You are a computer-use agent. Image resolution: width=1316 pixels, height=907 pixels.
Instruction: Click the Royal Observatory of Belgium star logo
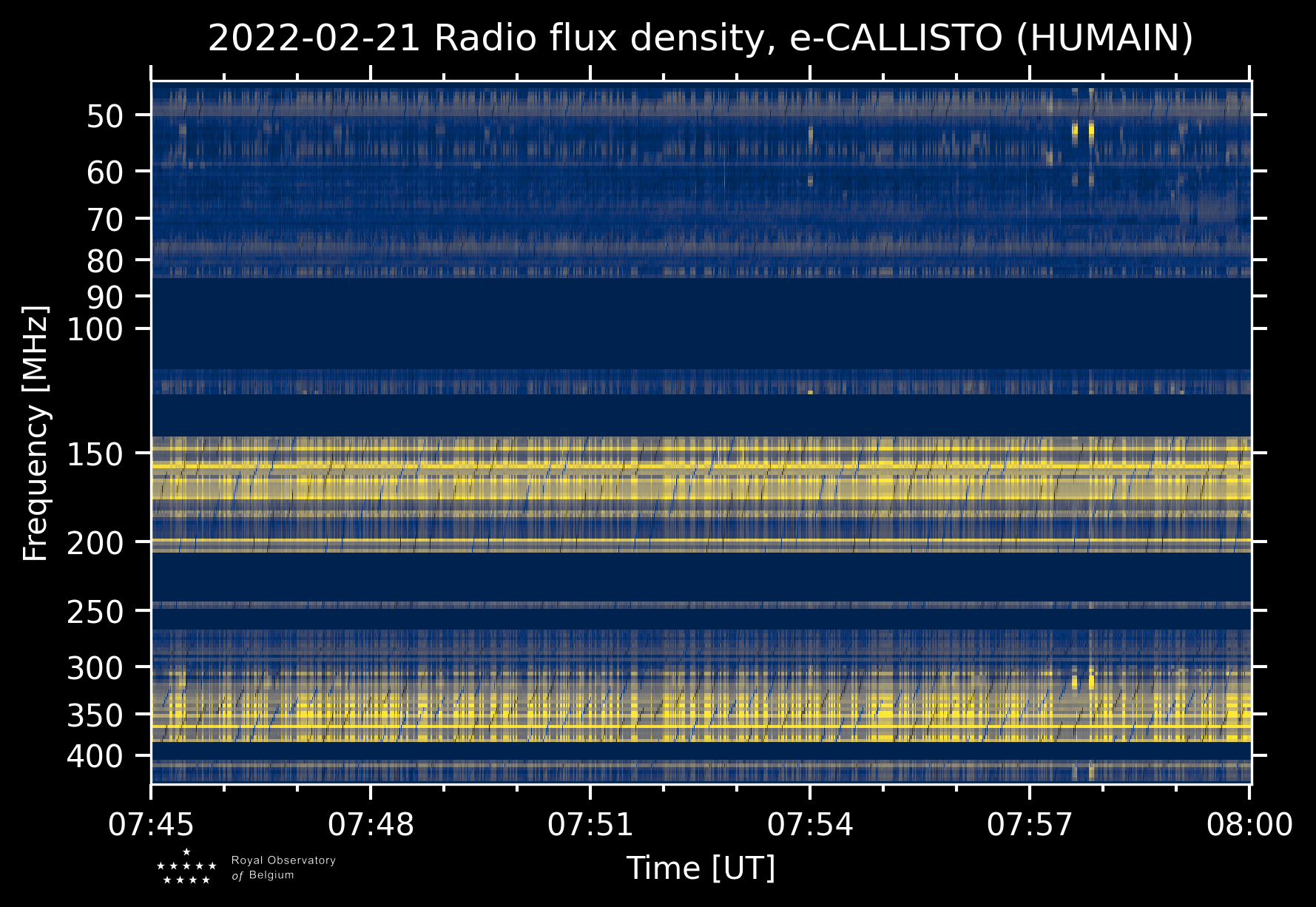186,867
